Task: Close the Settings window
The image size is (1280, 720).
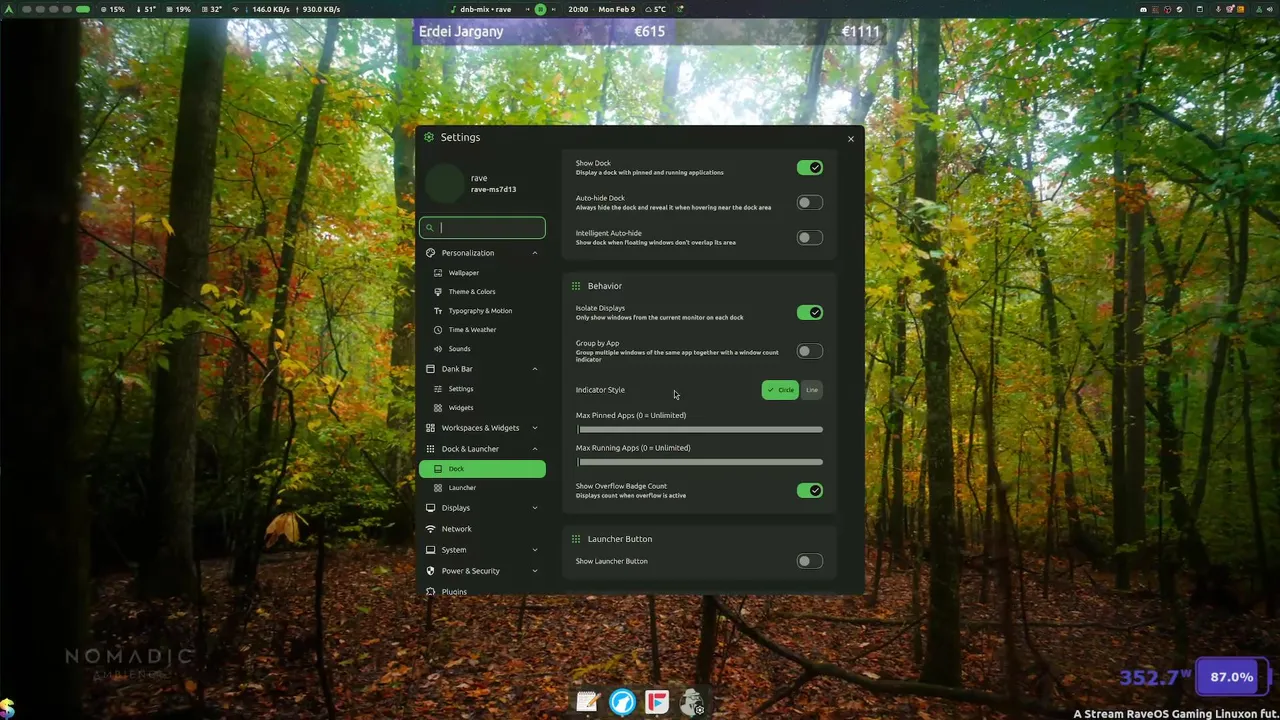Action: pos(851,139)
